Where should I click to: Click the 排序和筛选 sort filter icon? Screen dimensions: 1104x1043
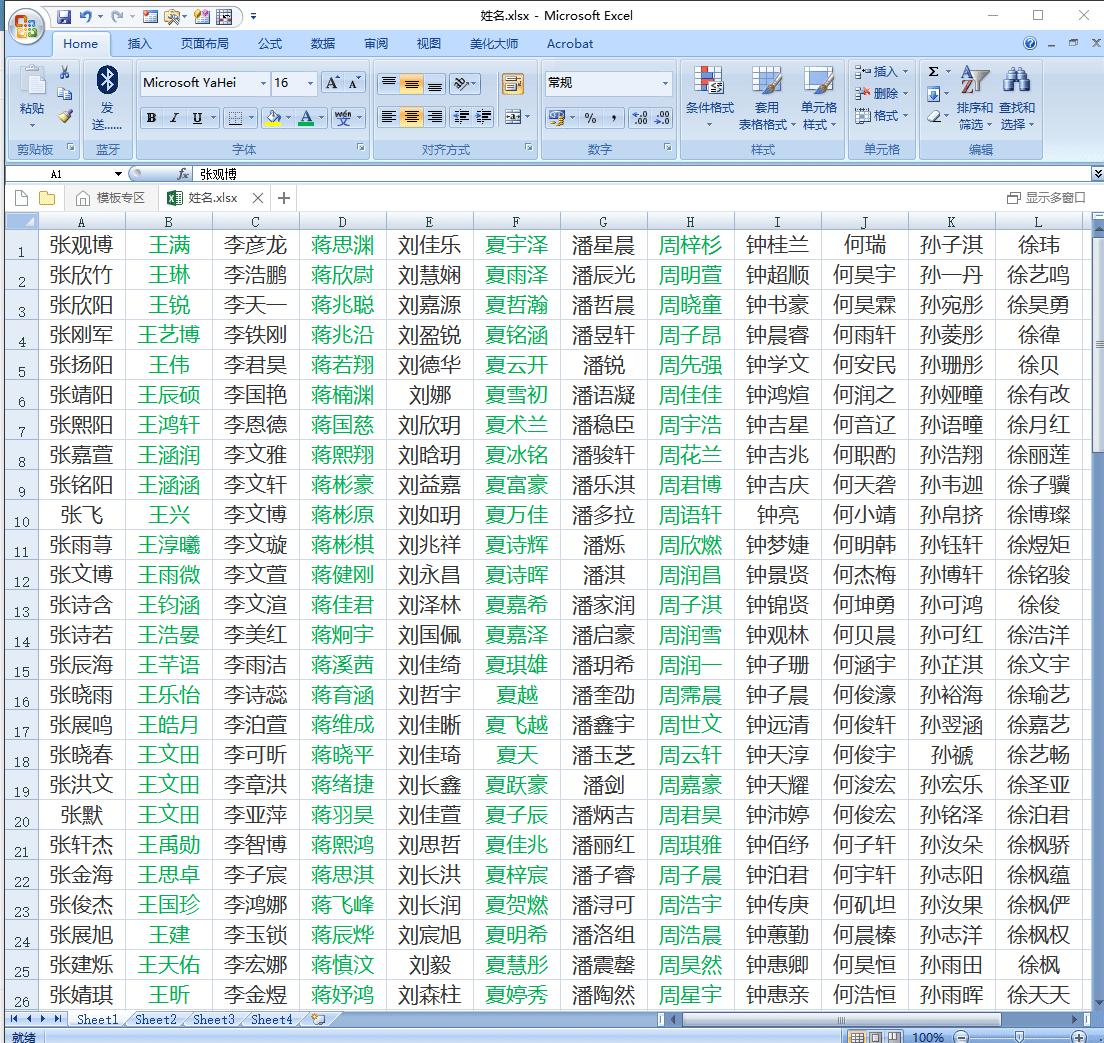pyautogui.click(x=973, y=80)
